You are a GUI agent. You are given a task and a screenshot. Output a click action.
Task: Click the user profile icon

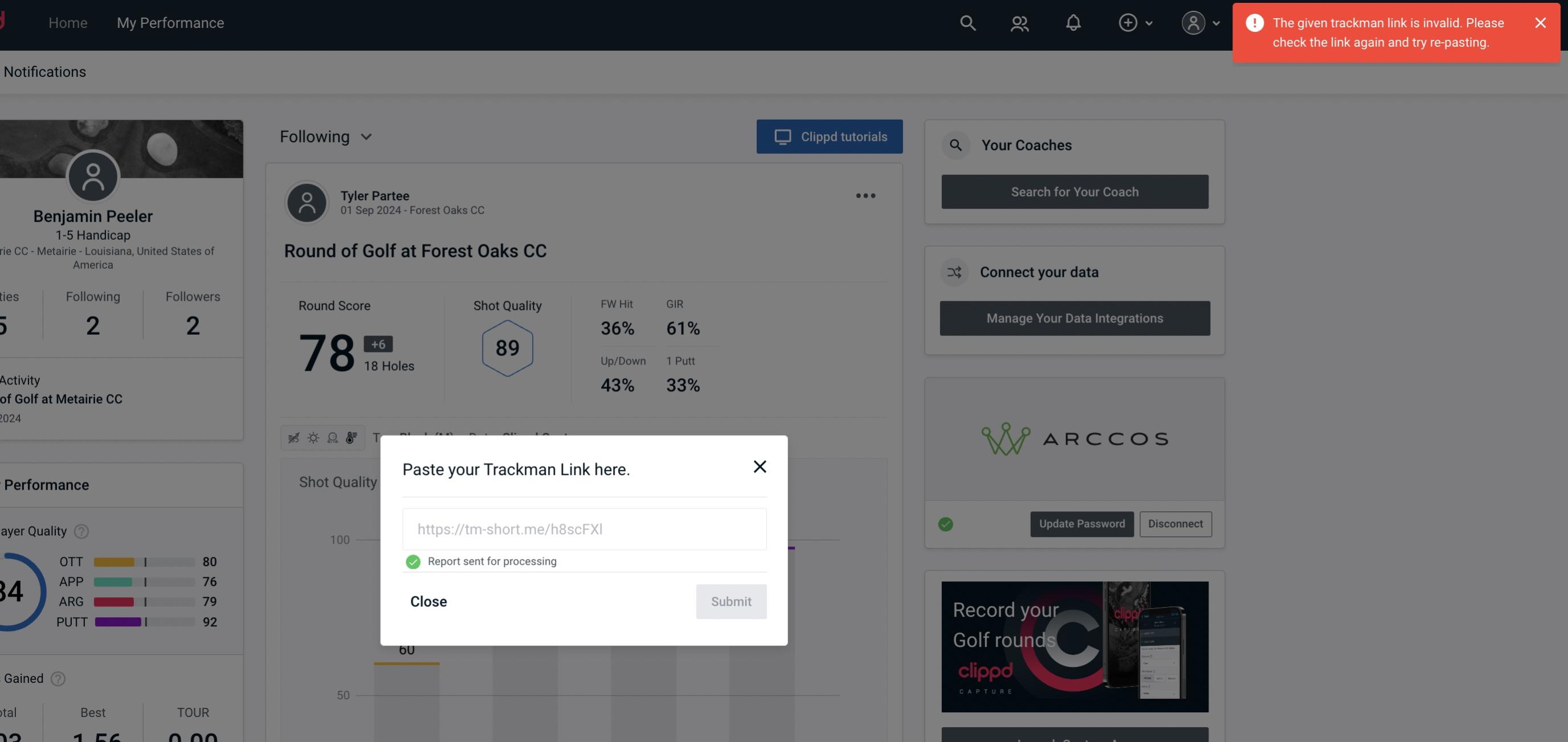coord(1193,22)
